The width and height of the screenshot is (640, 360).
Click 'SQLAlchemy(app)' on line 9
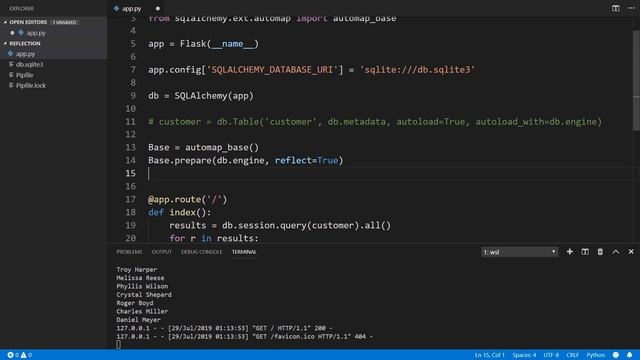(x=214, y=96)
